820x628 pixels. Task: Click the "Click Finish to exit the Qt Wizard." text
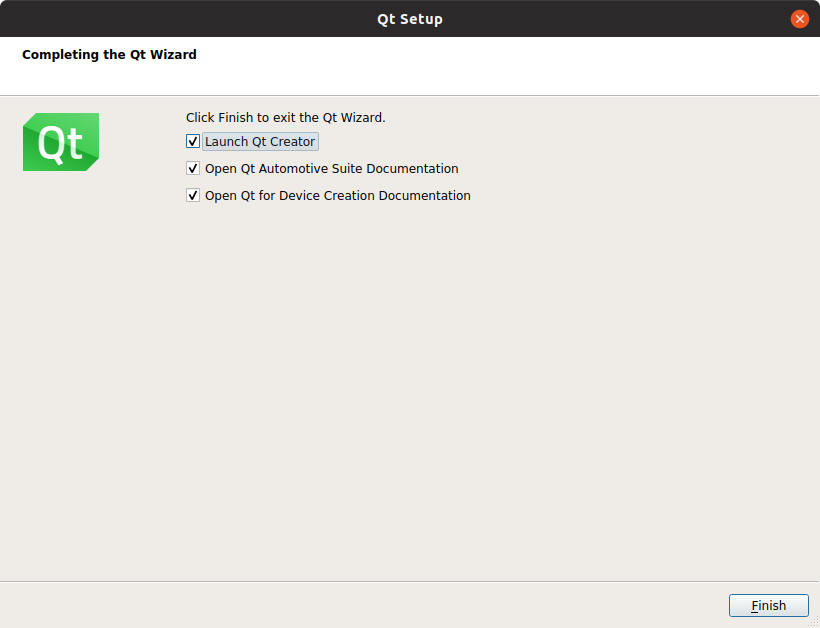click(x=285, y=118)
